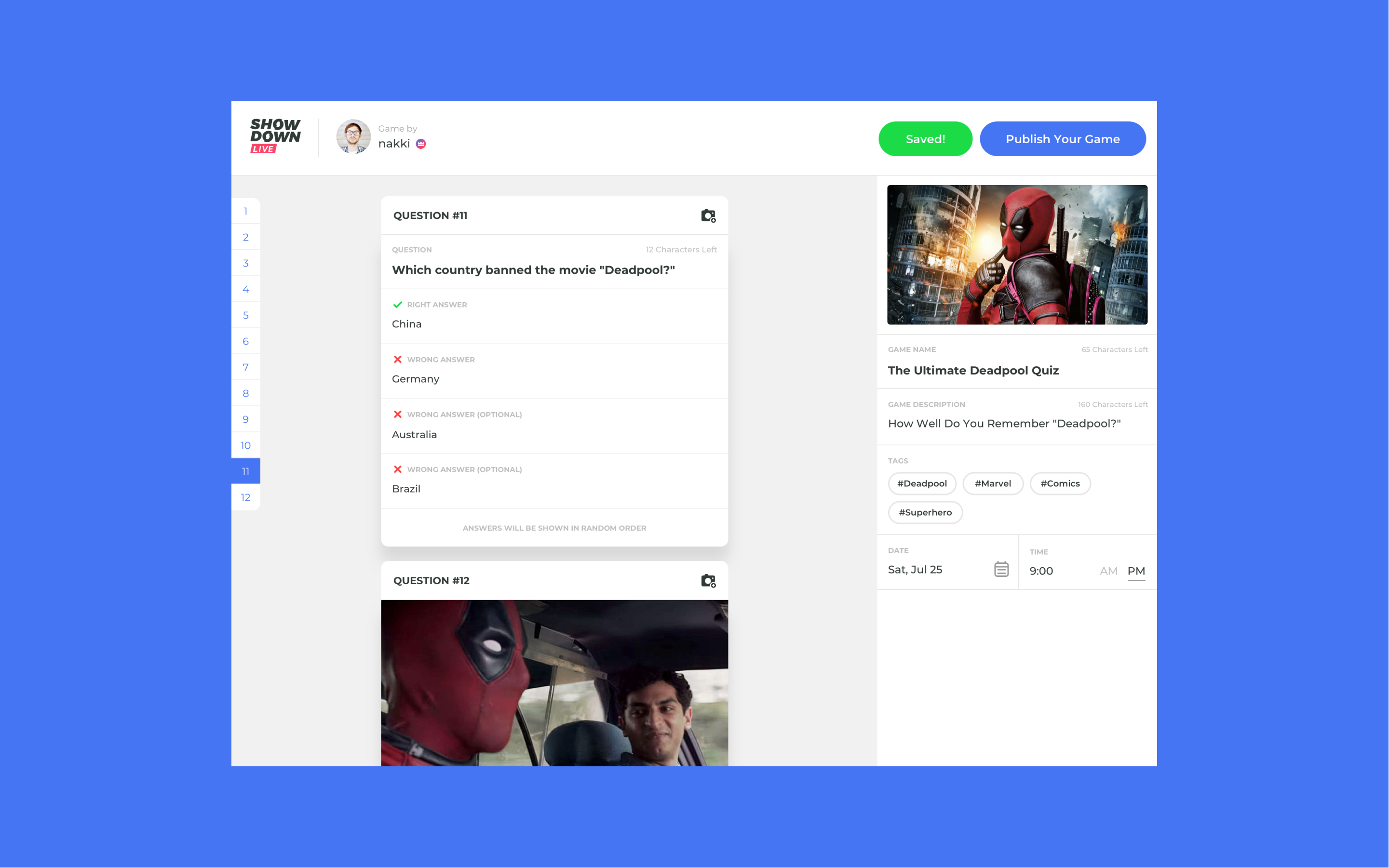The image size is (1389, 868).
Task: Click the camera icon on Question #12
Action: 708,580
